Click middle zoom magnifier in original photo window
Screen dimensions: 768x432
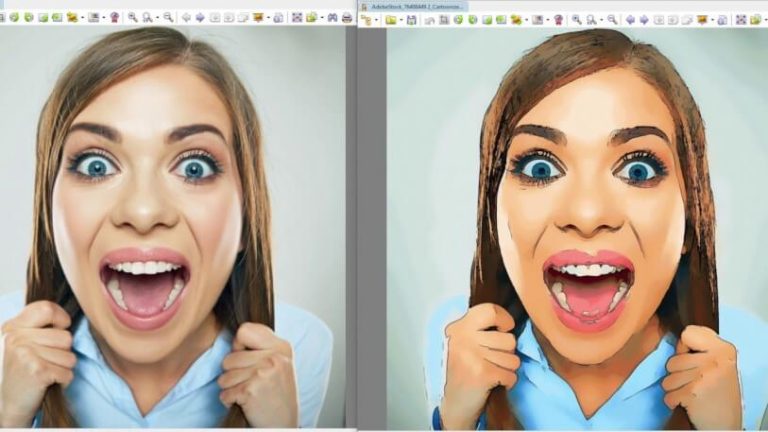point(147,18)
